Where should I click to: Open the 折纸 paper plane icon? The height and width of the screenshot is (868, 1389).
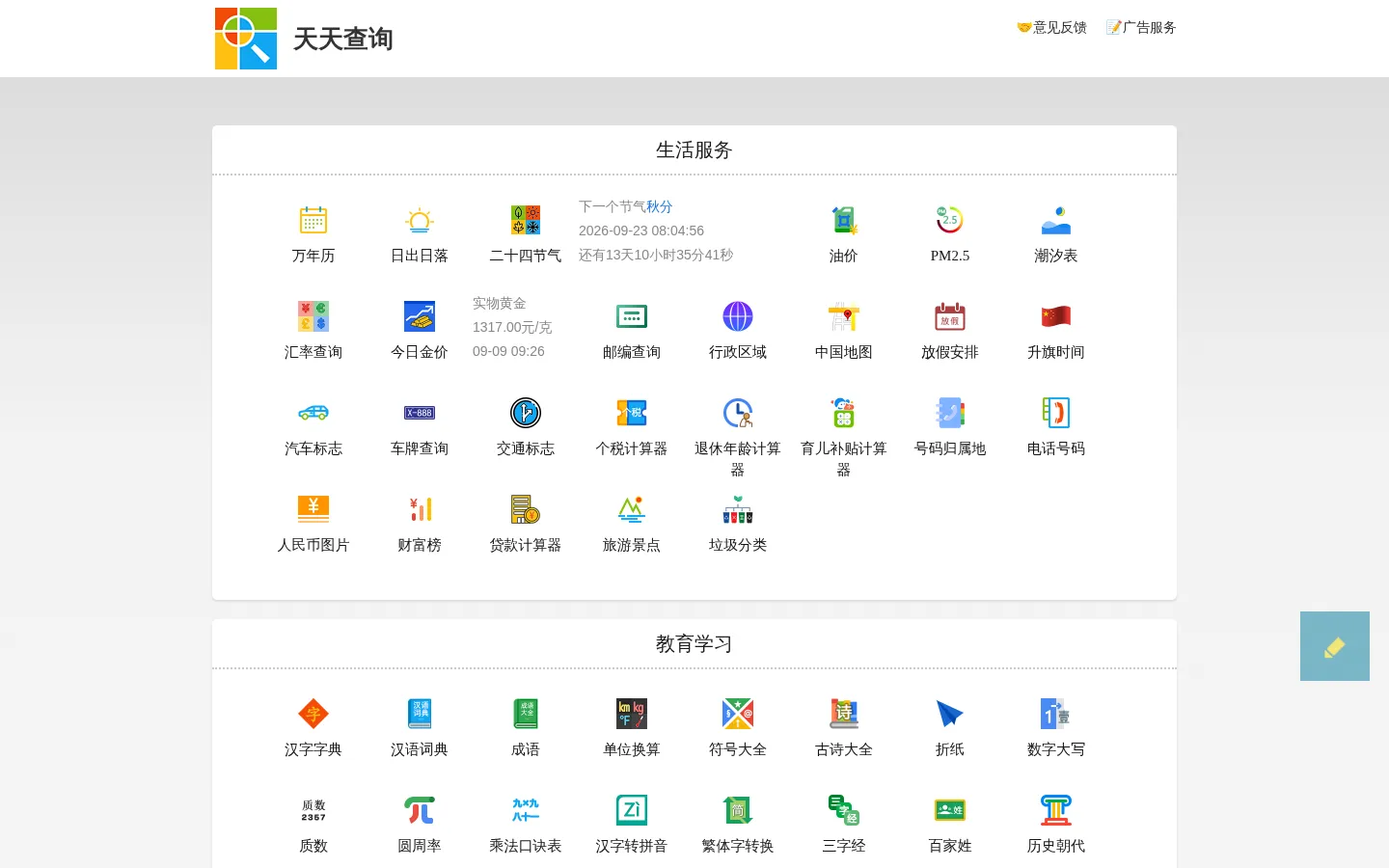[950, 714]
